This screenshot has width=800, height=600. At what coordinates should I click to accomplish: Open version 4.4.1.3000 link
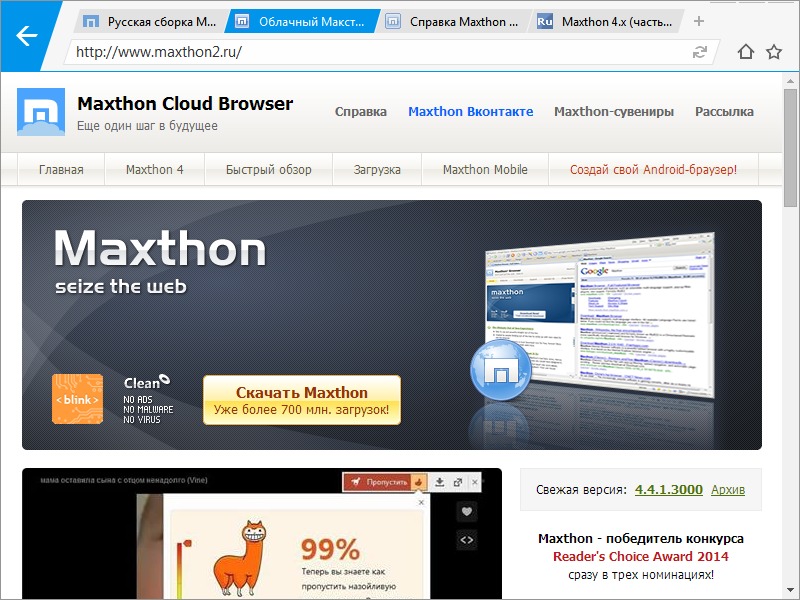point(668,490)
